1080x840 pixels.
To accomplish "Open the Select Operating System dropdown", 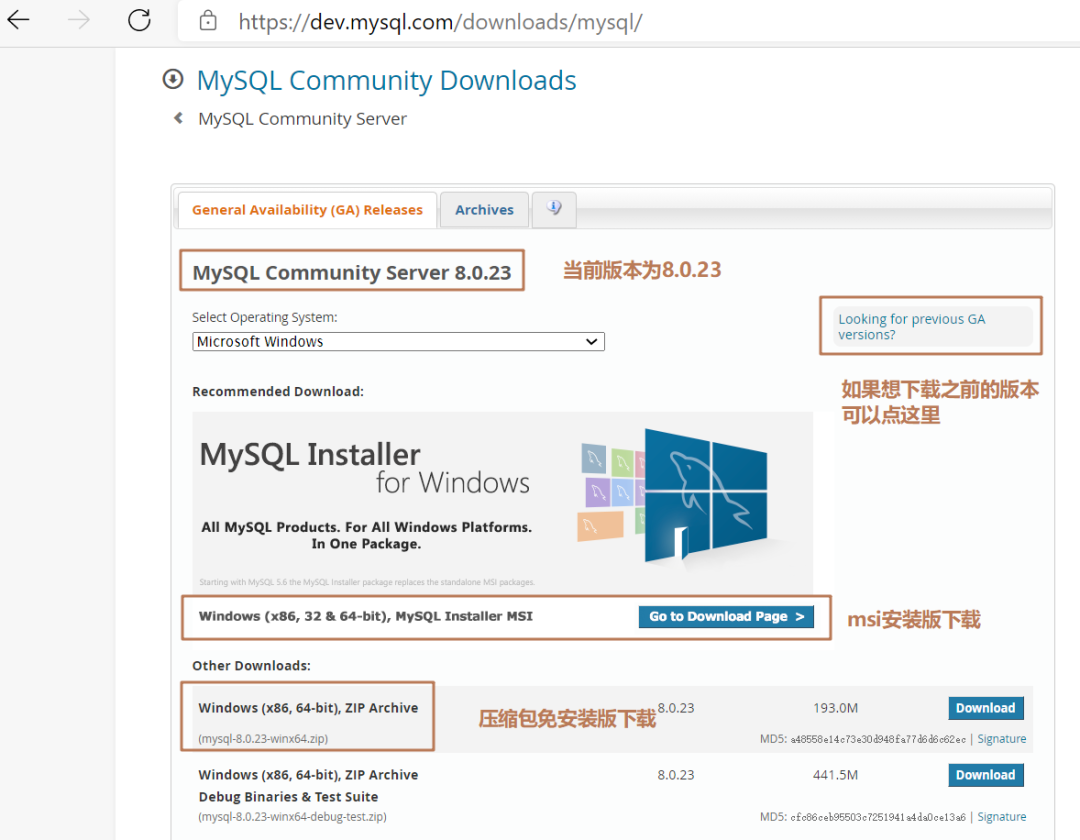I will [x=398, y=342].
